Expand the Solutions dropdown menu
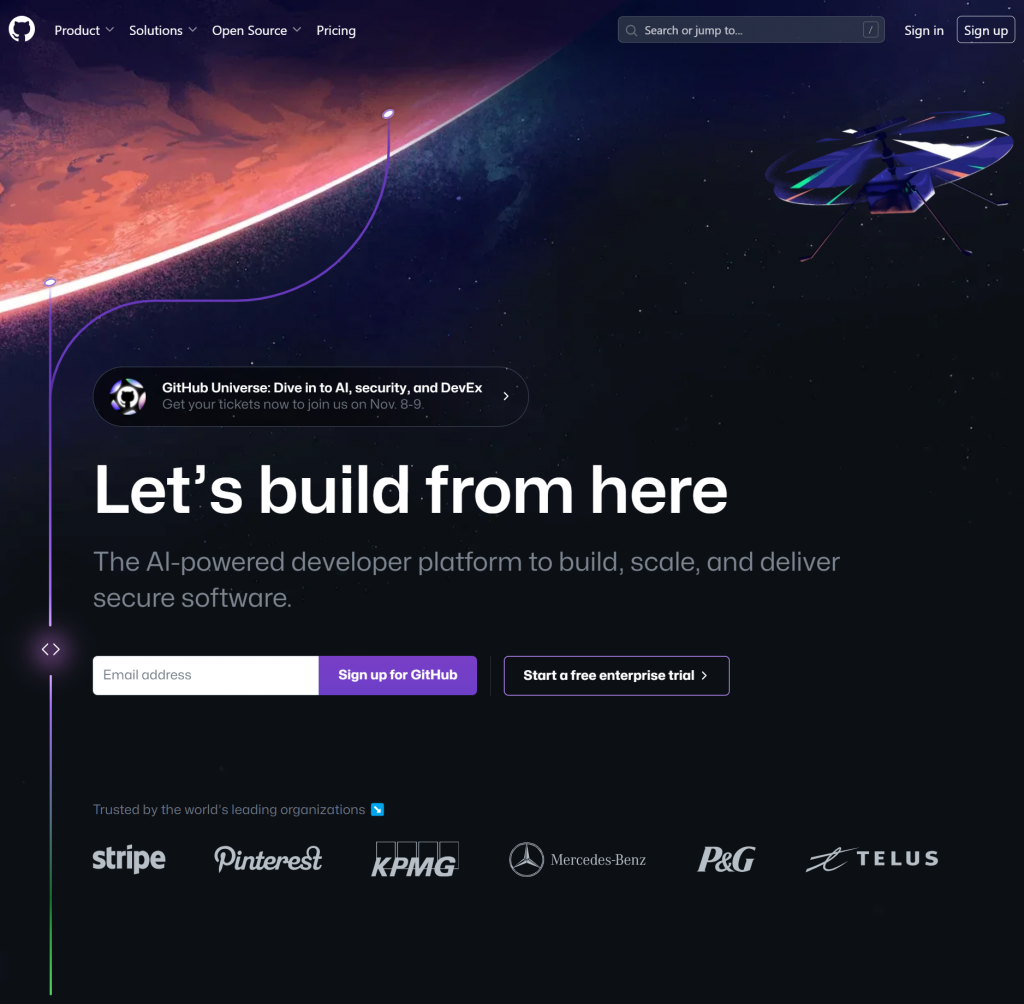The image size is (1024, 1004). click(x=163, y=30)
